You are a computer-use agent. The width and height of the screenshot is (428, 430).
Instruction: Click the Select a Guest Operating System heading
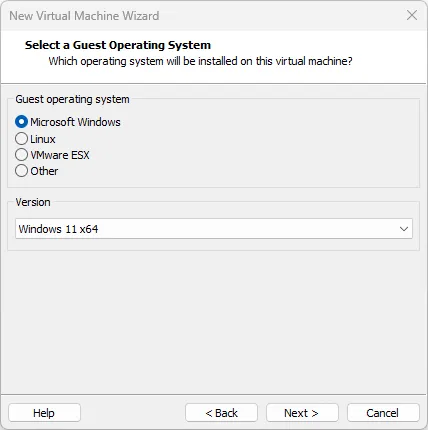pos(118,45)
